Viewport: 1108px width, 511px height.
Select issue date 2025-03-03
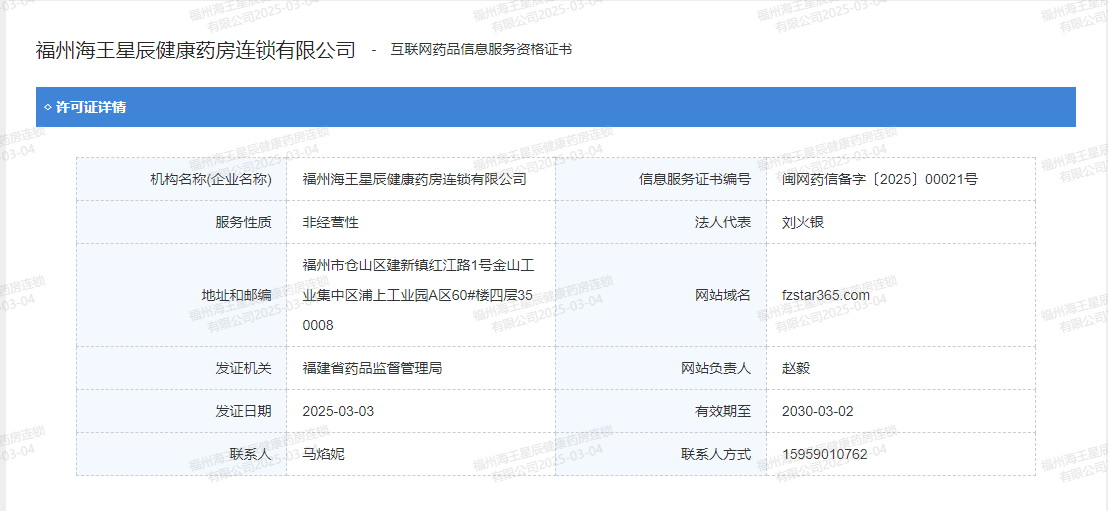point(338,411)
